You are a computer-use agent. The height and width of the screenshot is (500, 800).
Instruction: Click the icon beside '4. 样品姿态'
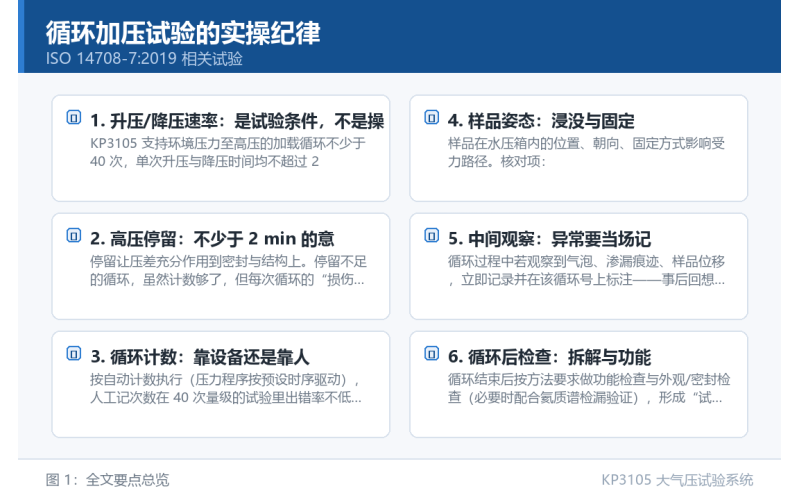(432, 117)
